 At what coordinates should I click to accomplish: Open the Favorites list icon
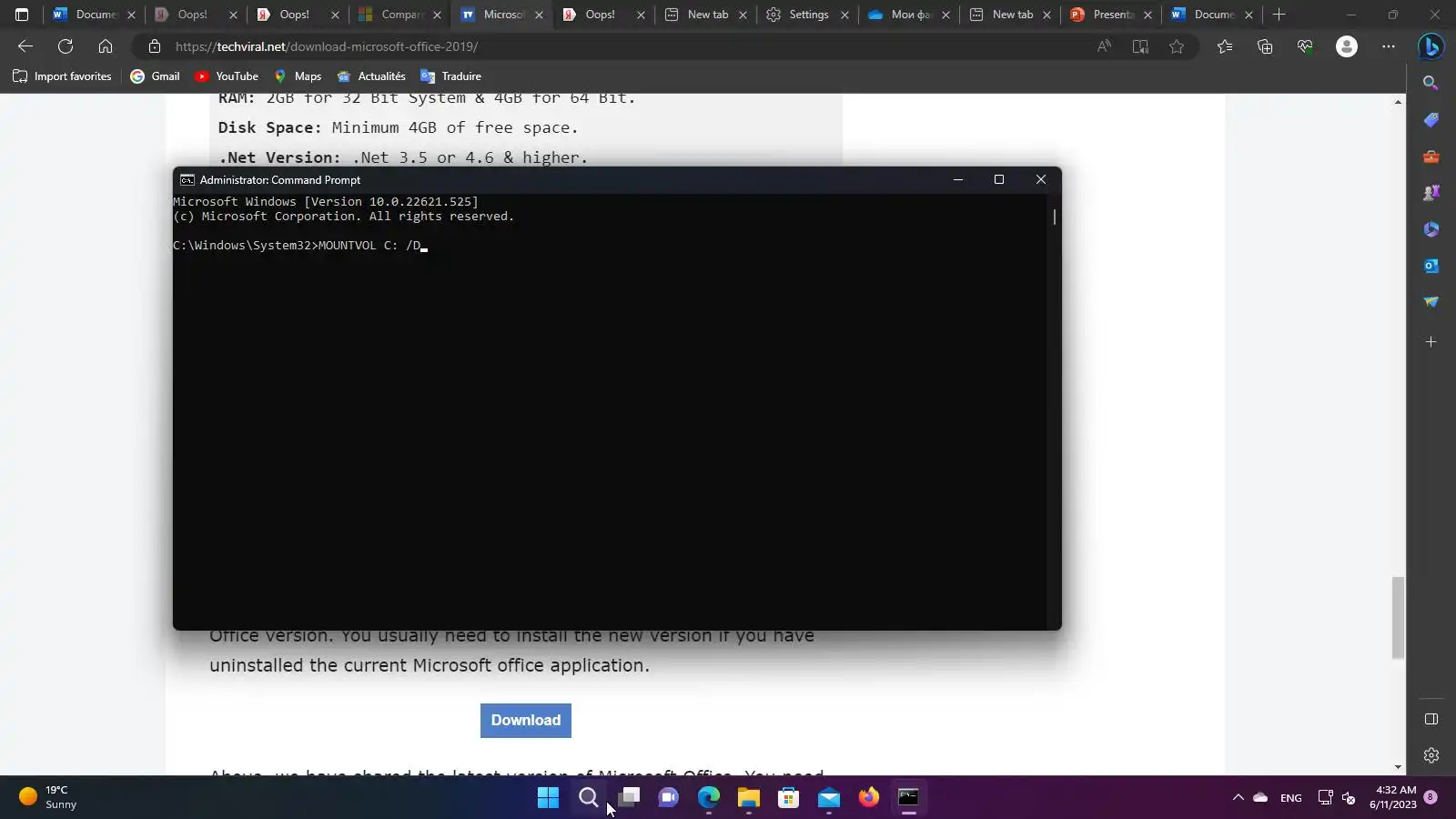tap(1225, 46)
